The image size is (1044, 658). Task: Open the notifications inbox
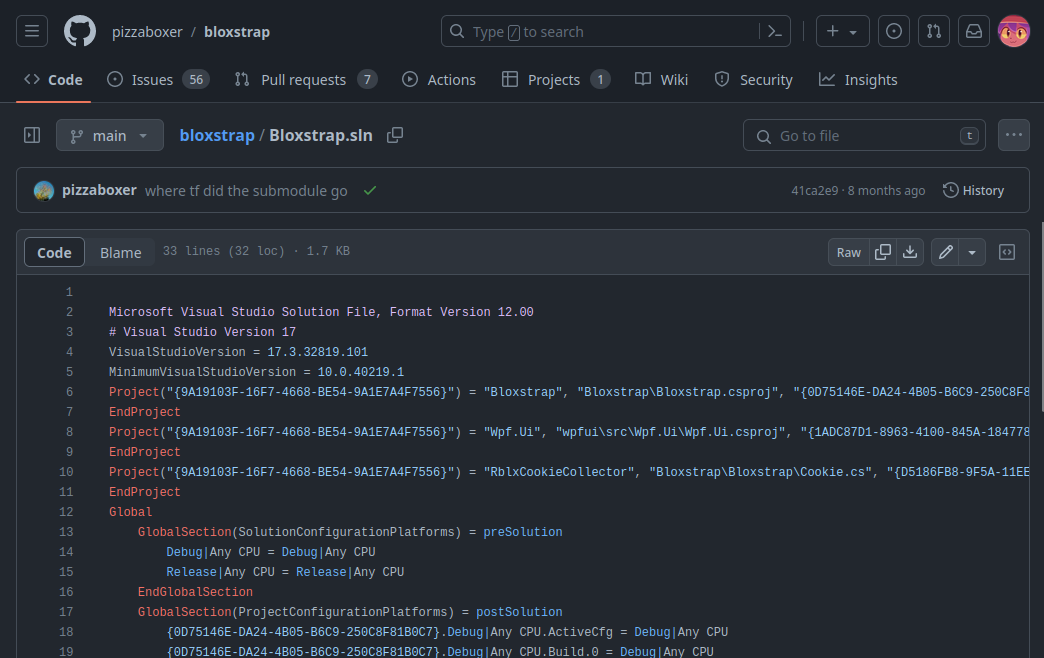pos(973,32)
